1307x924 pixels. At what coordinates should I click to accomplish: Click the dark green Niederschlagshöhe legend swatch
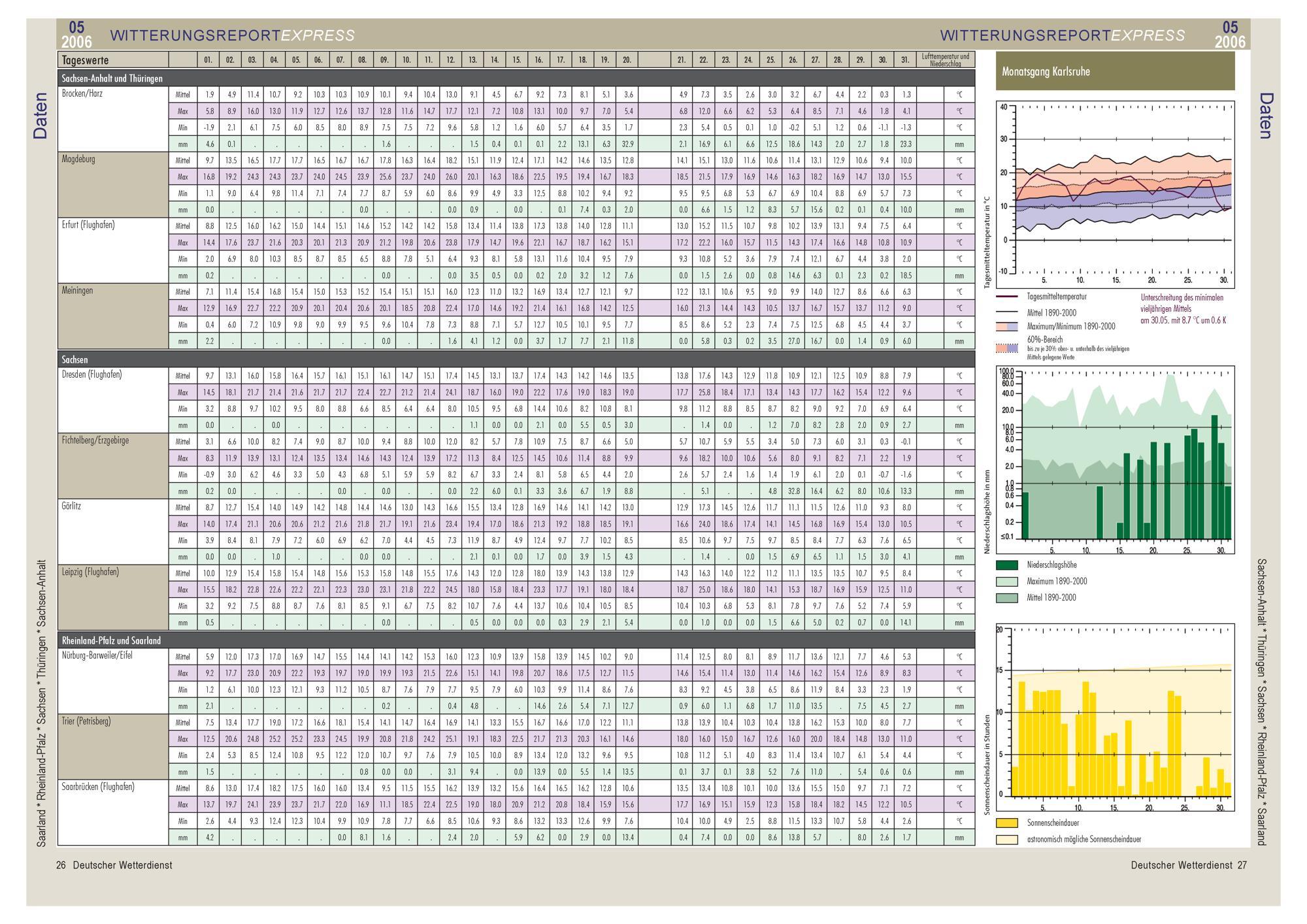[1007, 565]
